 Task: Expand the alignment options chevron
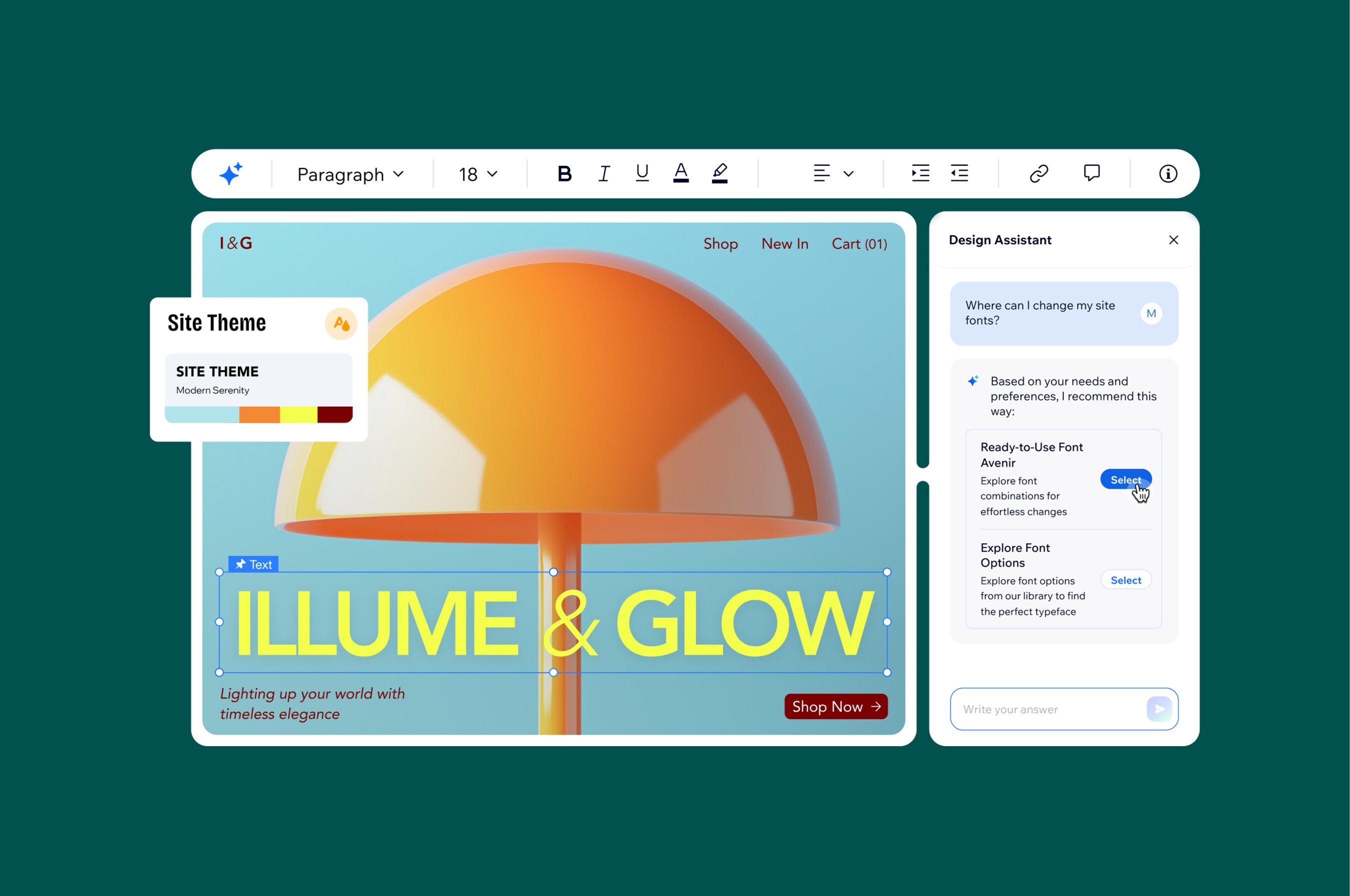(848, 174)
